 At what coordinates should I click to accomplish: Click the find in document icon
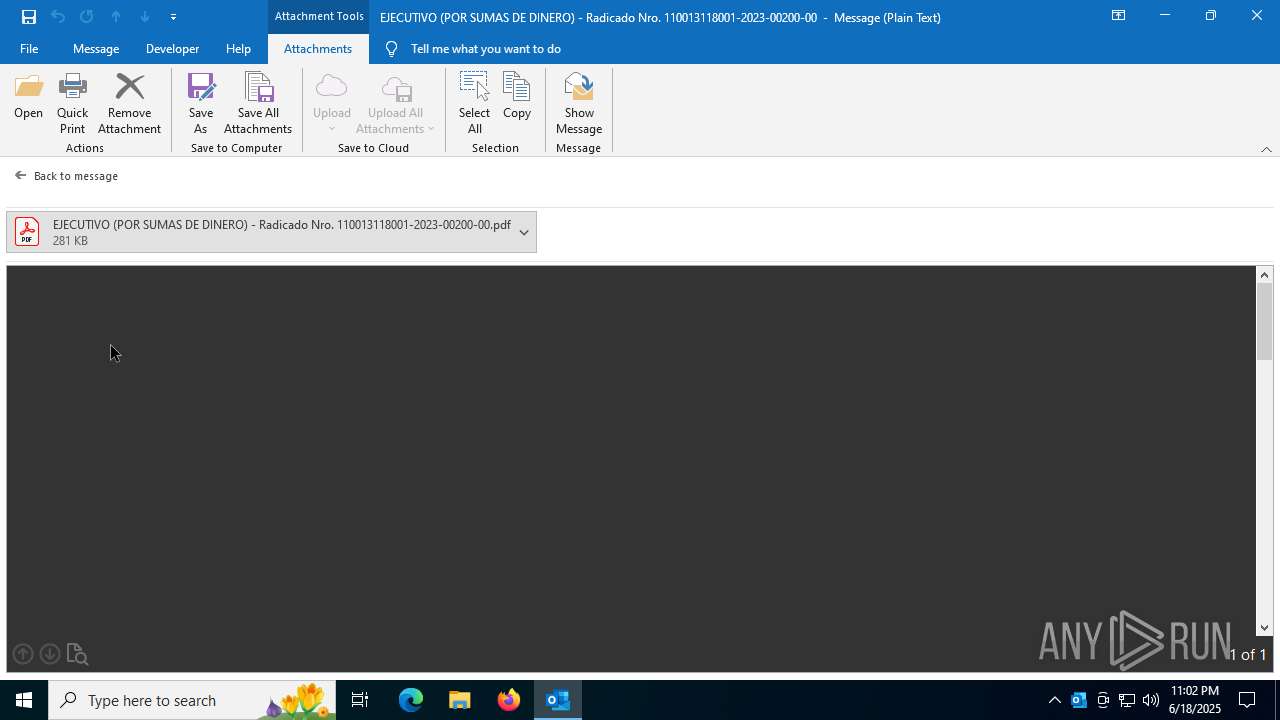tap(78, 654)
